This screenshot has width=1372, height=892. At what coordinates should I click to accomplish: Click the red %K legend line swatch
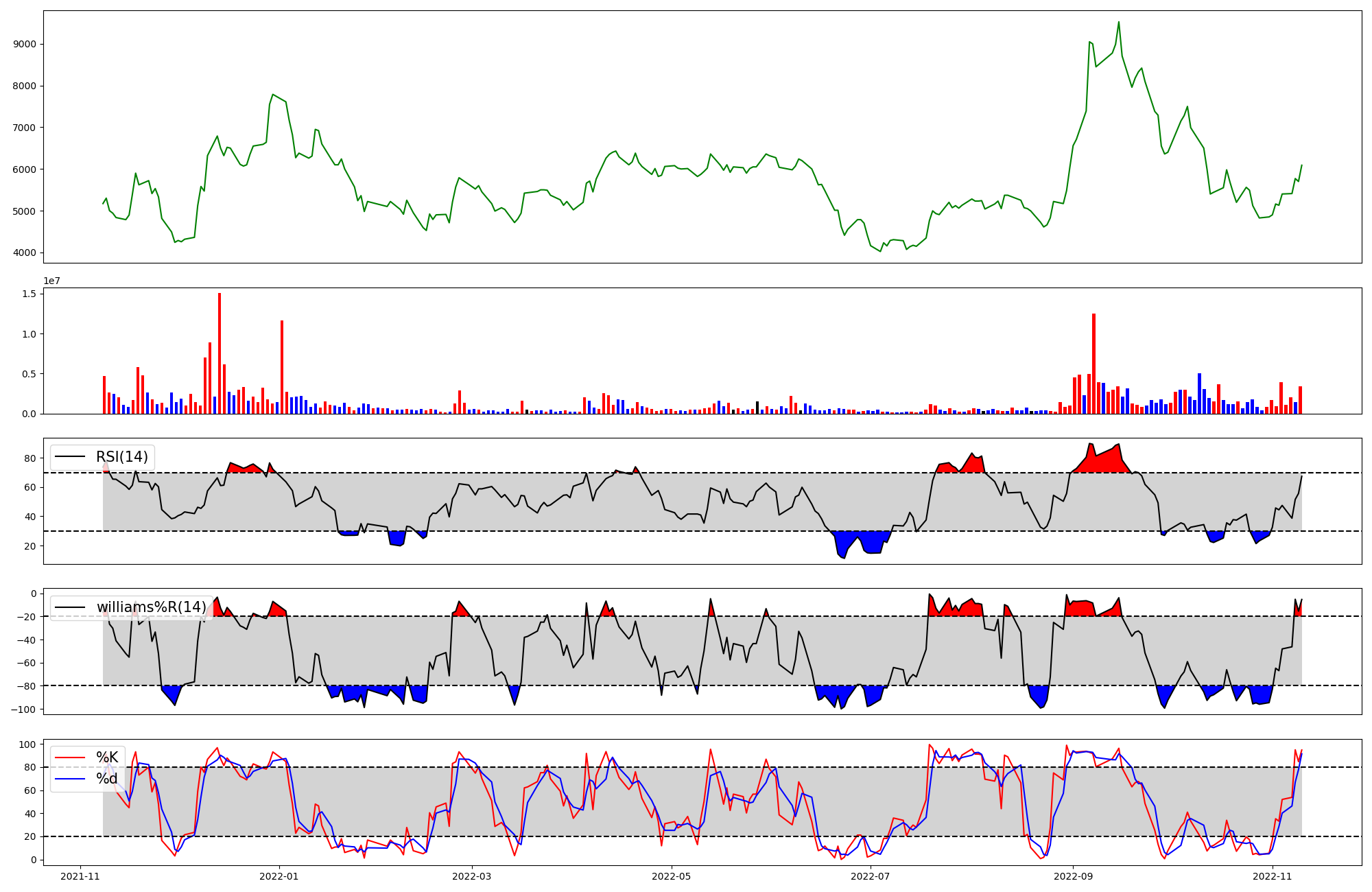[70, 758]
